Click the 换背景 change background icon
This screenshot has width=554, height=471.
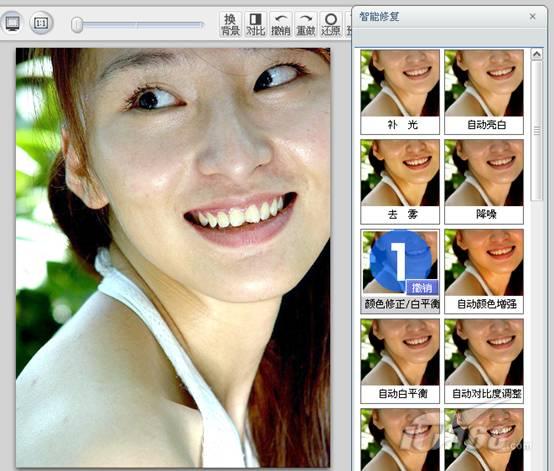230,24
